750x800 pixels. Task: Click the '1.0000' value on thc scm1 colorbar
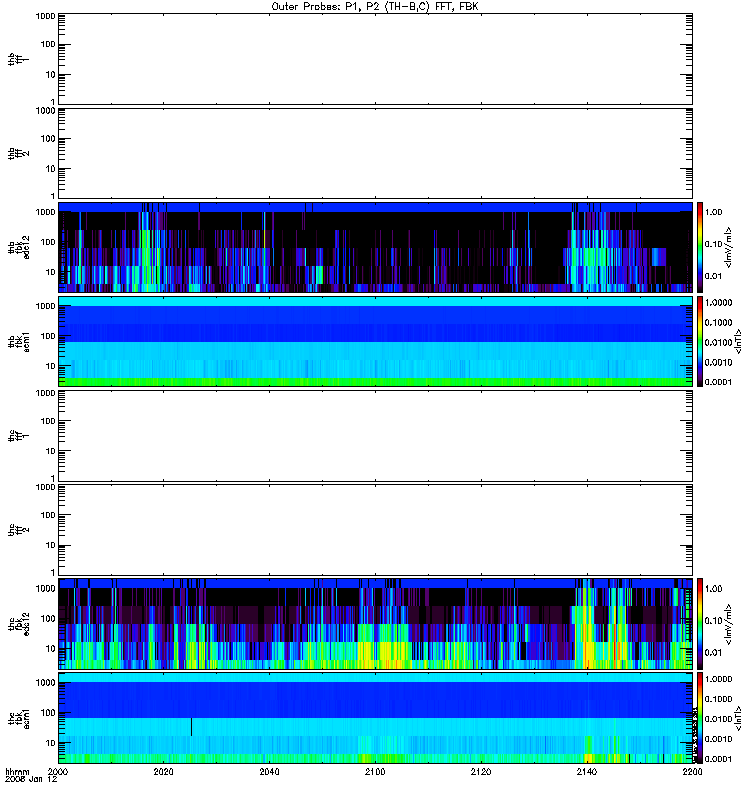pyautogui.click(x=718, y=679)
